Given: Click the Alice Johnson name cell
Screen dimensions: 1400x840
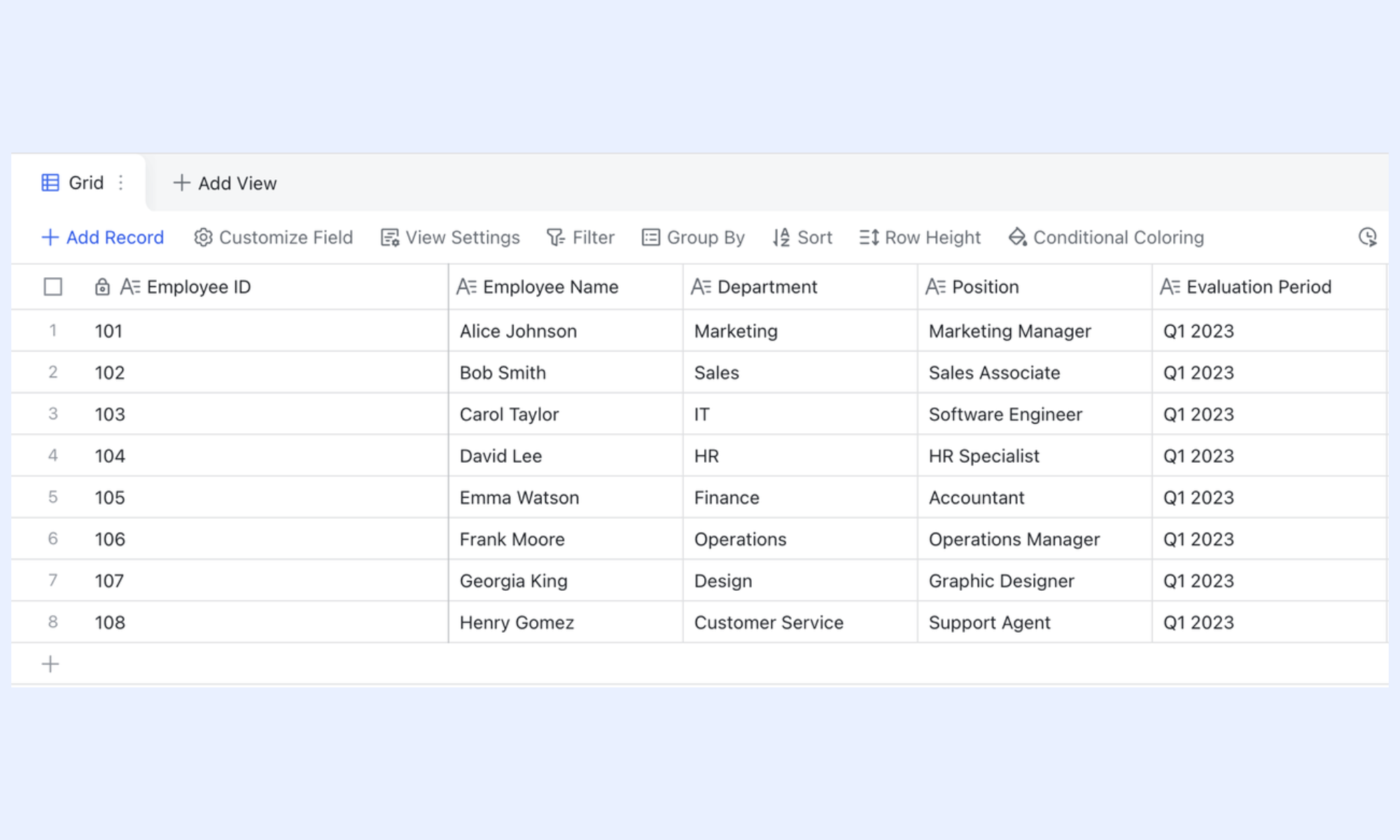Looking at the screenshot, I should click(x=566, y=330).
